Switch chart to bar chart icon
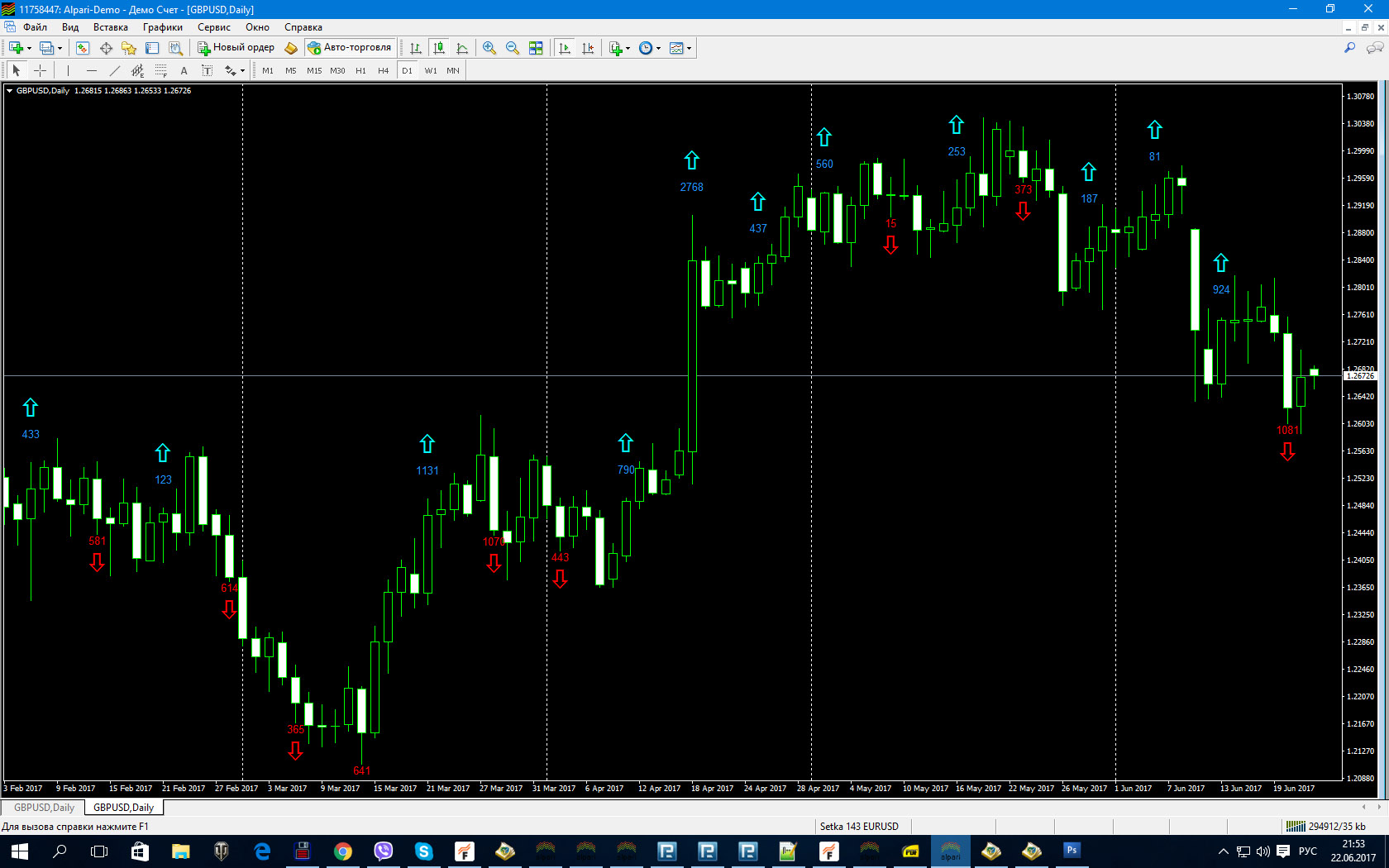The height and width of the screenshot is (868, 1389). pyautogui.click(x=416, y=48)
